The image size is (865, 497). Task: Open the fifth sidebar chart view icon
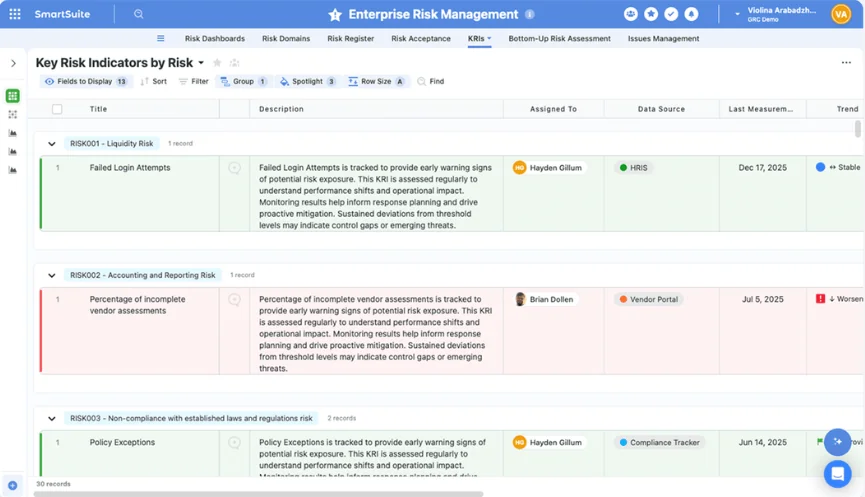click(x=13, y=170)
